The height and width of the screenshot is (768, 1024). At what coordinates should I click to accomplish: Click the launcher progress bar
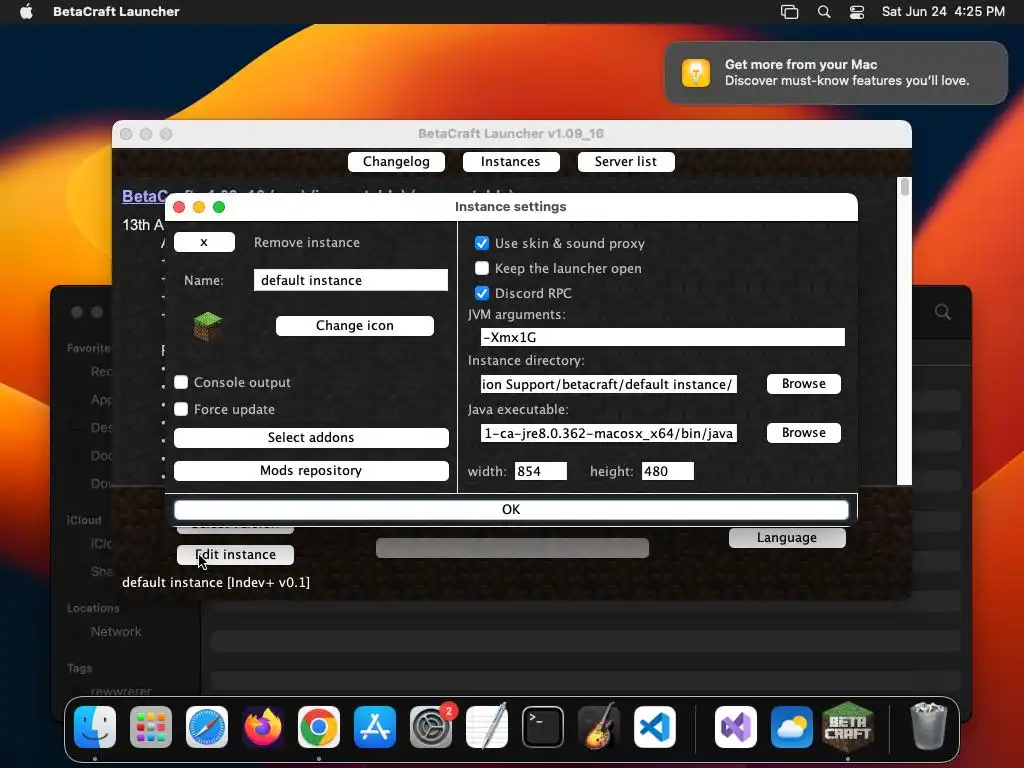click(512, 548)
